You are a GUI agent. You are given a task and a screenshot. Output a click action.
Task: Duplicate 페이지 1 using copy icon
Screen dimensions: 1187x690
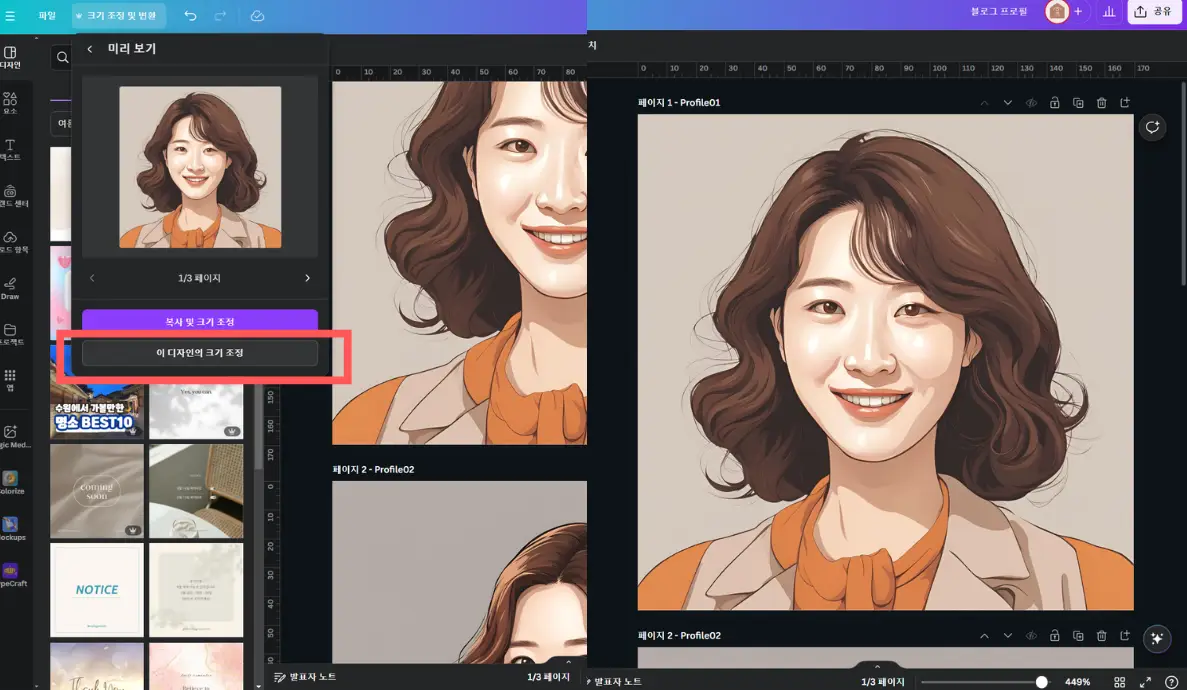point(1078,102)
